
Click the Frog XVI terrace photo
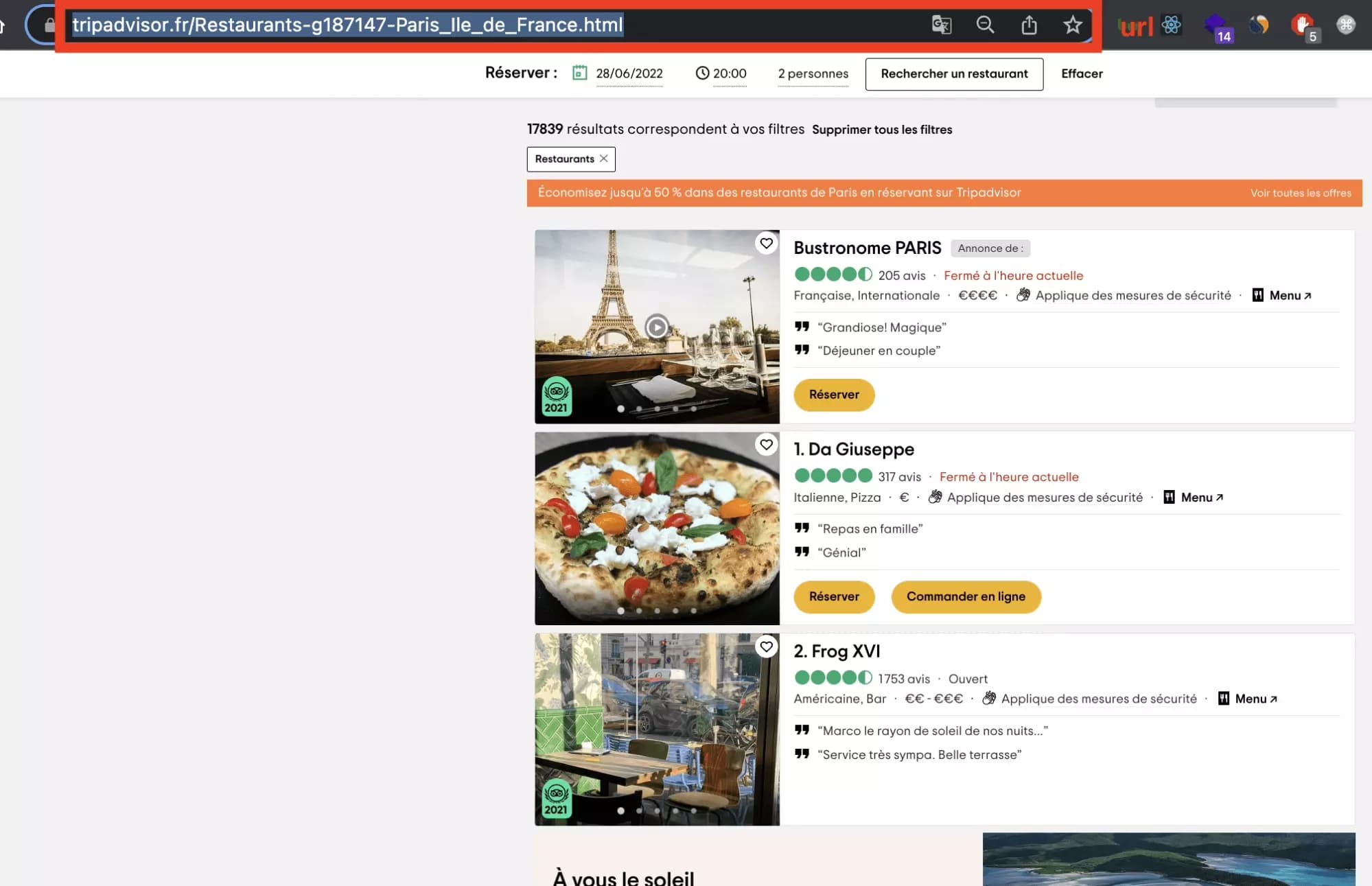click(657, 730)
